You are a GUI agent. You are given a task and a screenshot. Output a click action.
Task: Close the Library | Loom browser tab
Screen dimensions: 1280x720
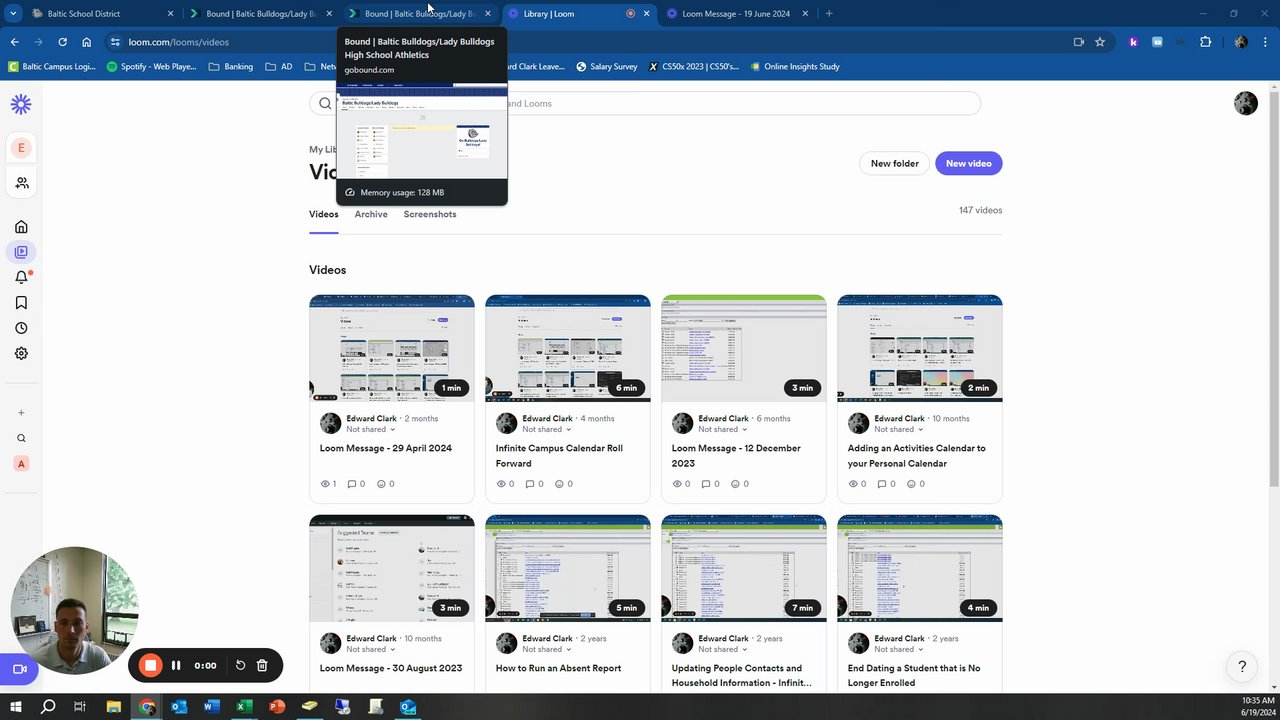pos(646,14)
